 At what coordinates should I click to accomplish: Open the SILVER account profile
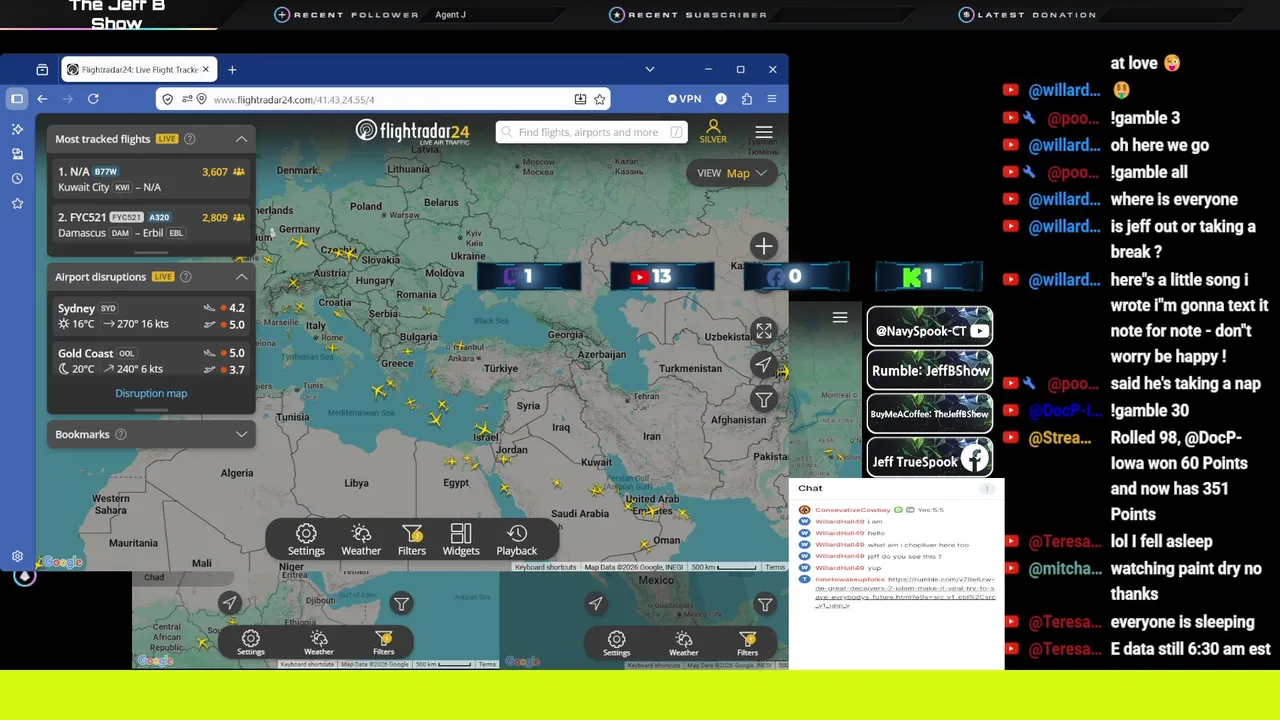point(713,131)
